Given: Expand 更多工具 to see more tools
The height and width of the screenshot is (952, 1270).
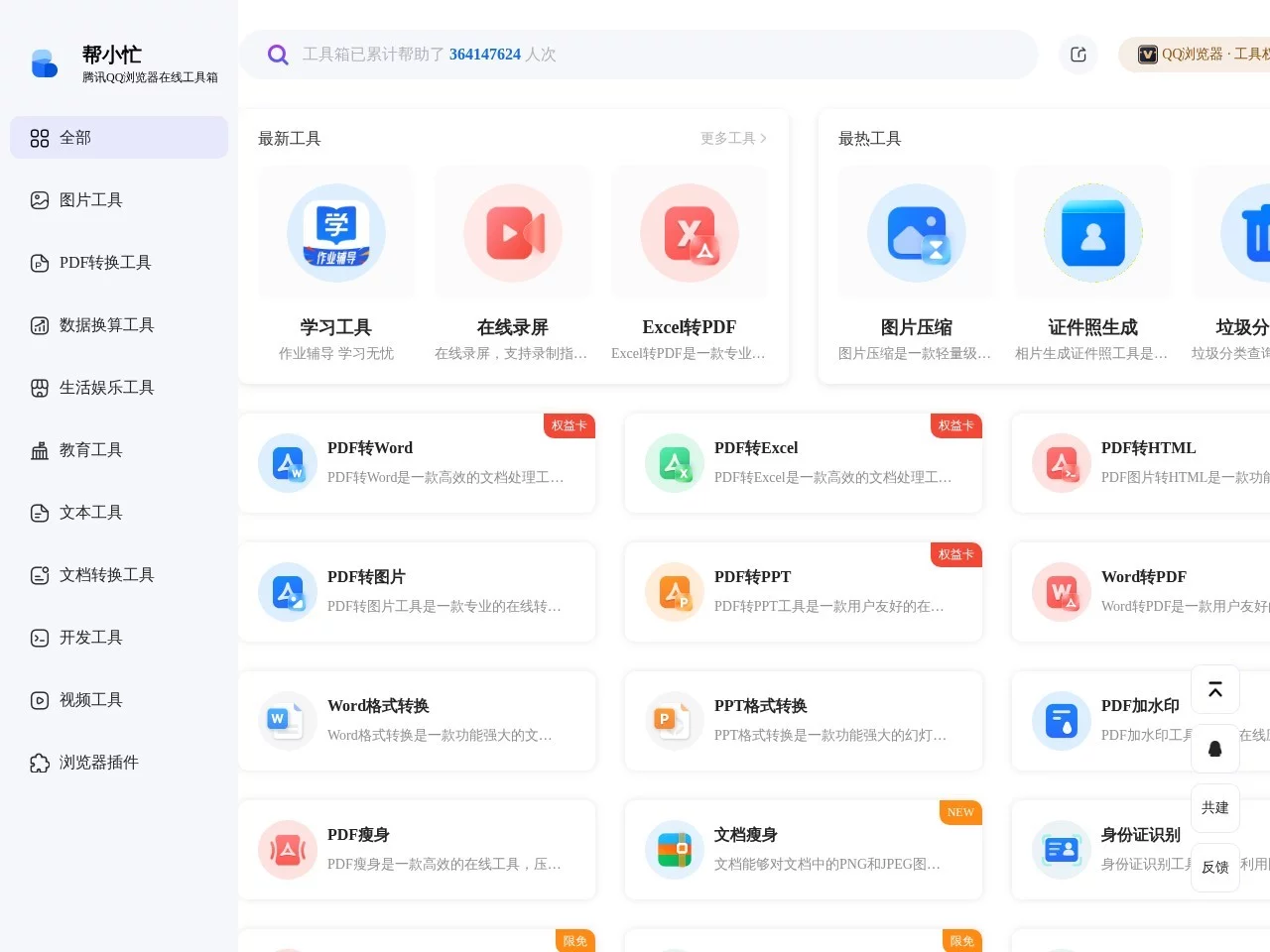Looking at the screenshot, I should 732,138.
